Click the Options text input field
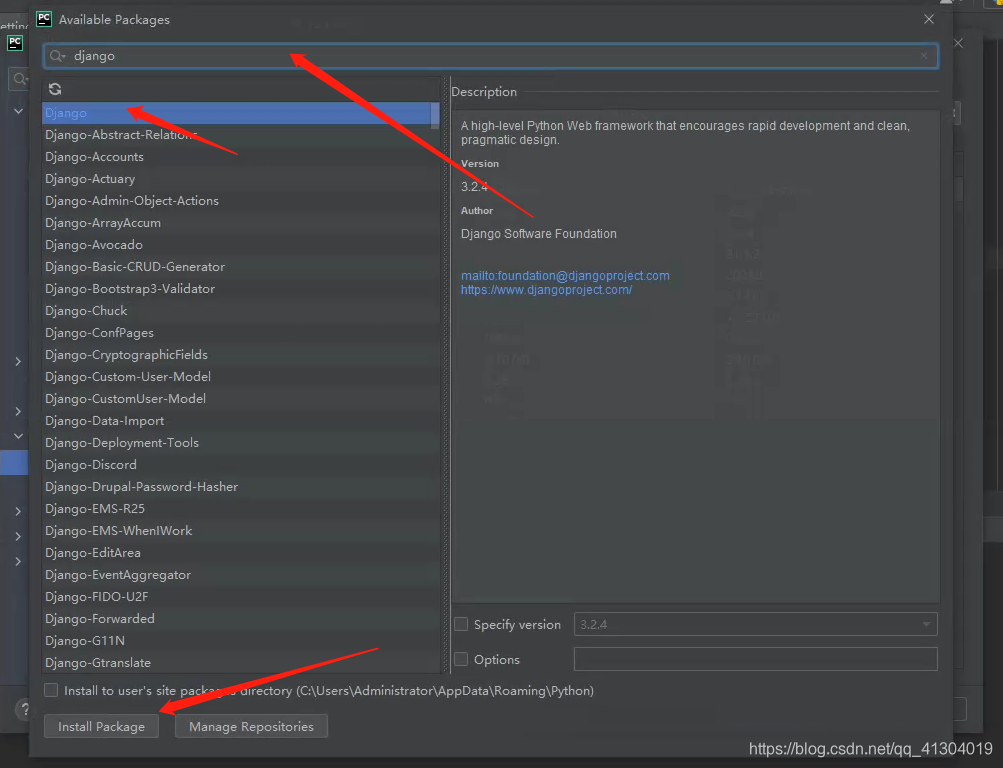The height and width of the screenshot is (768, 1003). pyautogui.click(x=755, y=659)
